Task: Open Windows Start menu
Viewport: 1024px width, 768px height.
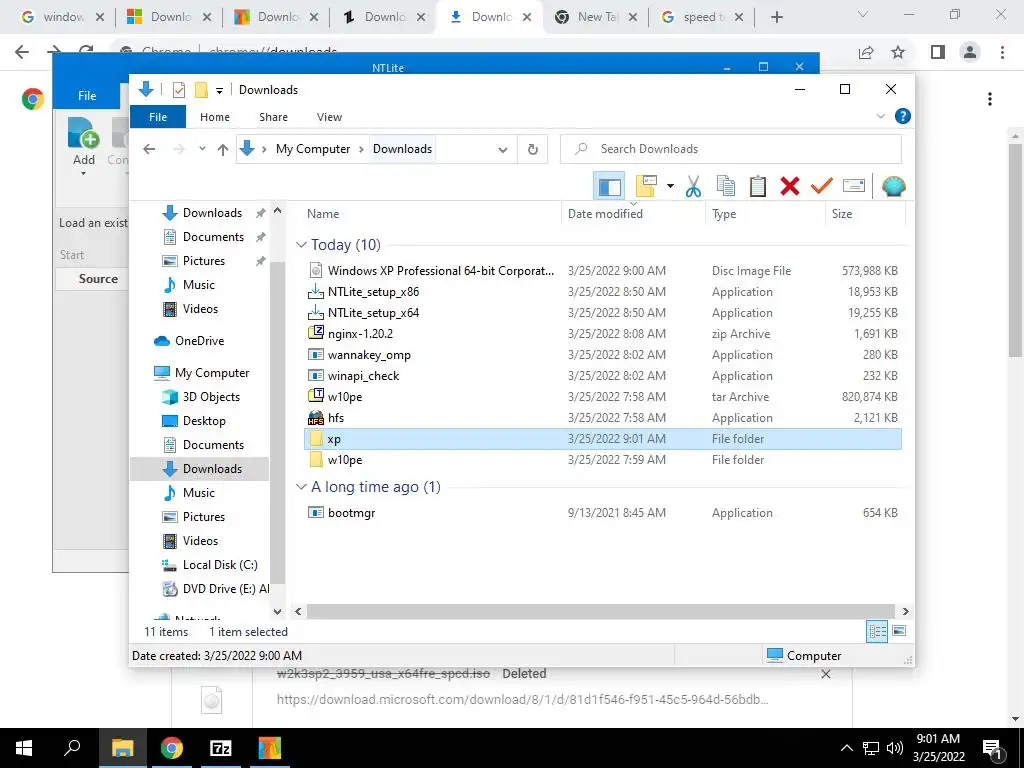Action: [24, 748]
